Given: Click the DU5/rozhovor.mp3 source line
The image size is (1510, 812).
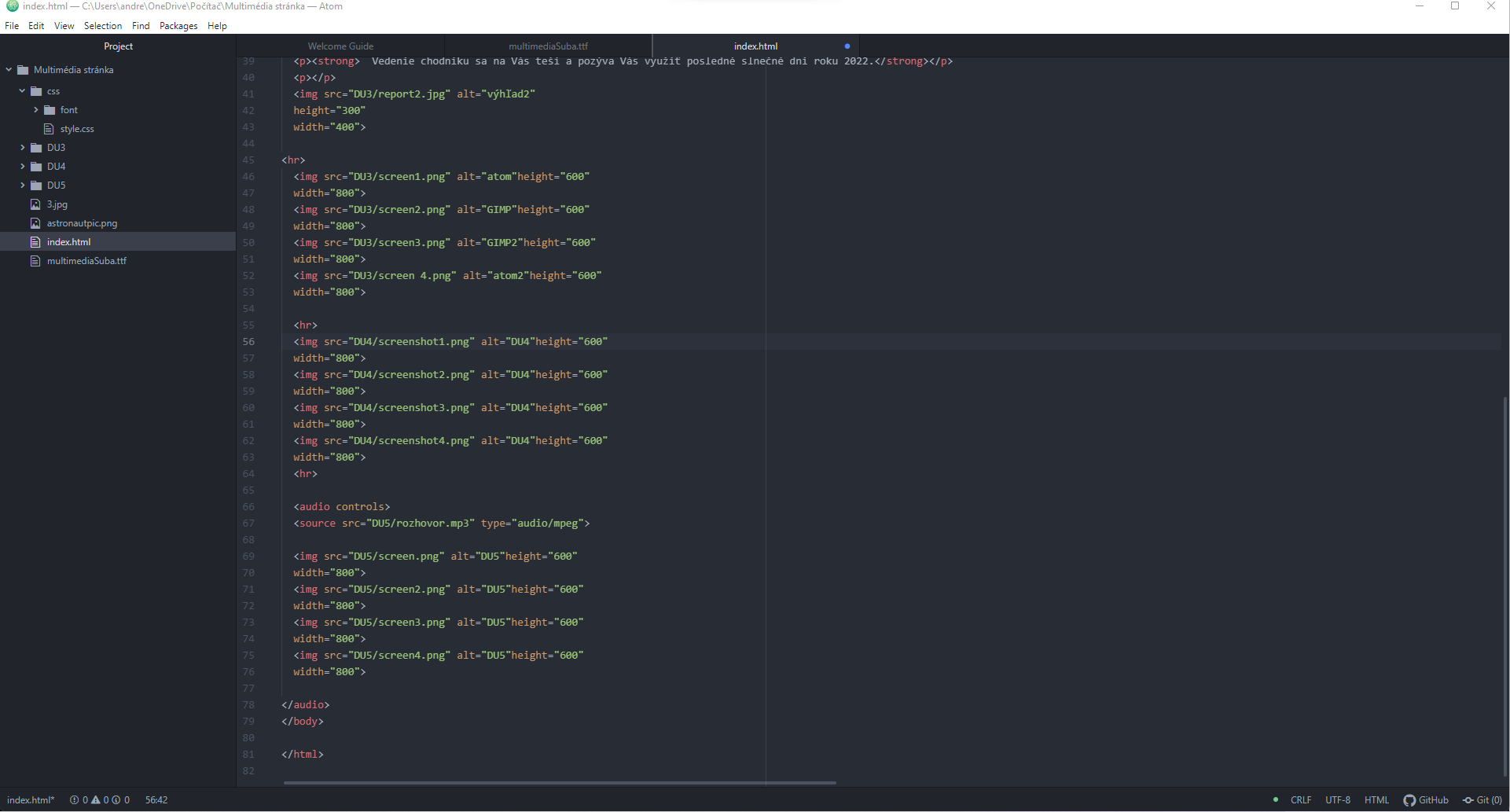Looking at the screenshot, I should tap(442, 524).
